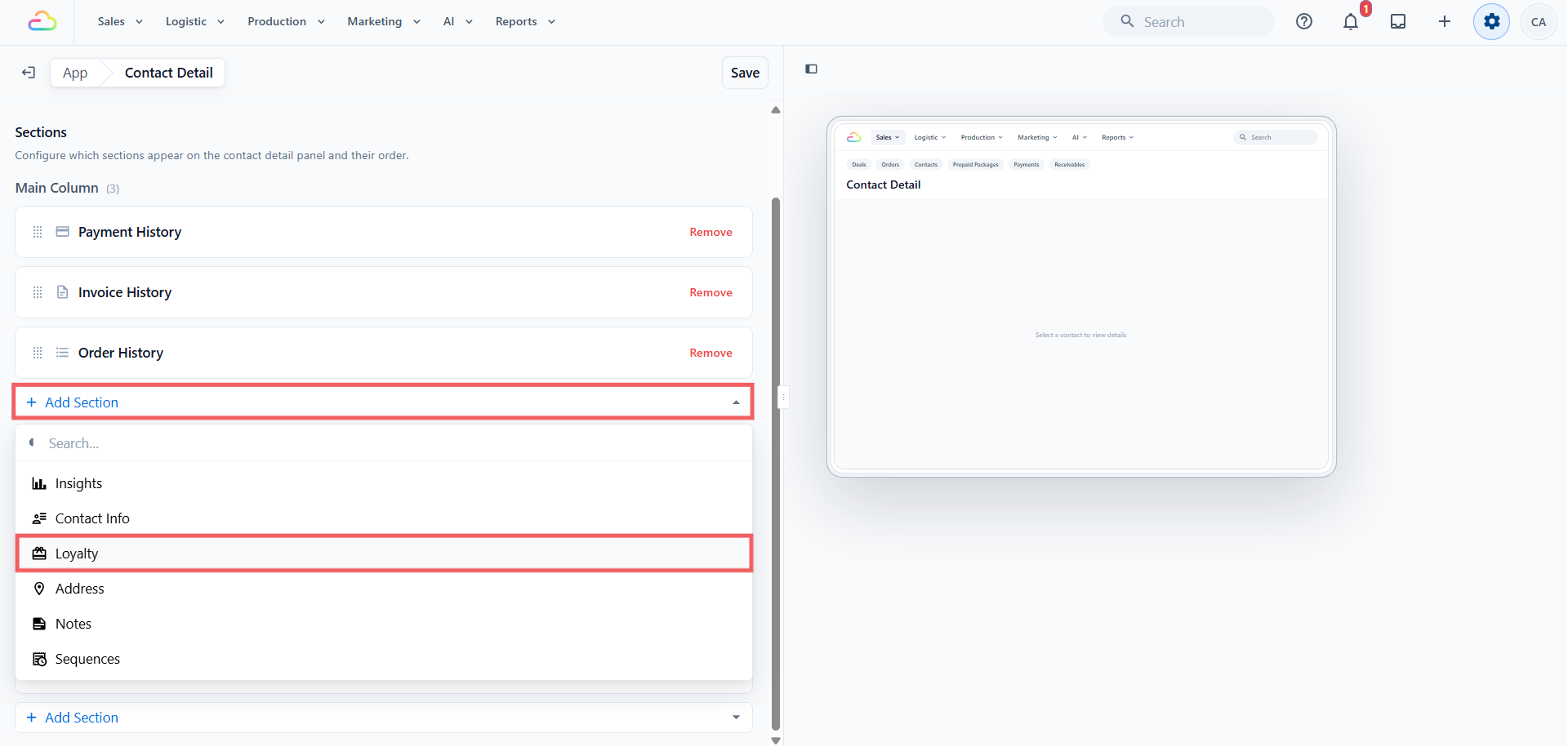Click the back exit icon beside App
The height and width of the screenshot is (747, 1568).
click(29, 73)
